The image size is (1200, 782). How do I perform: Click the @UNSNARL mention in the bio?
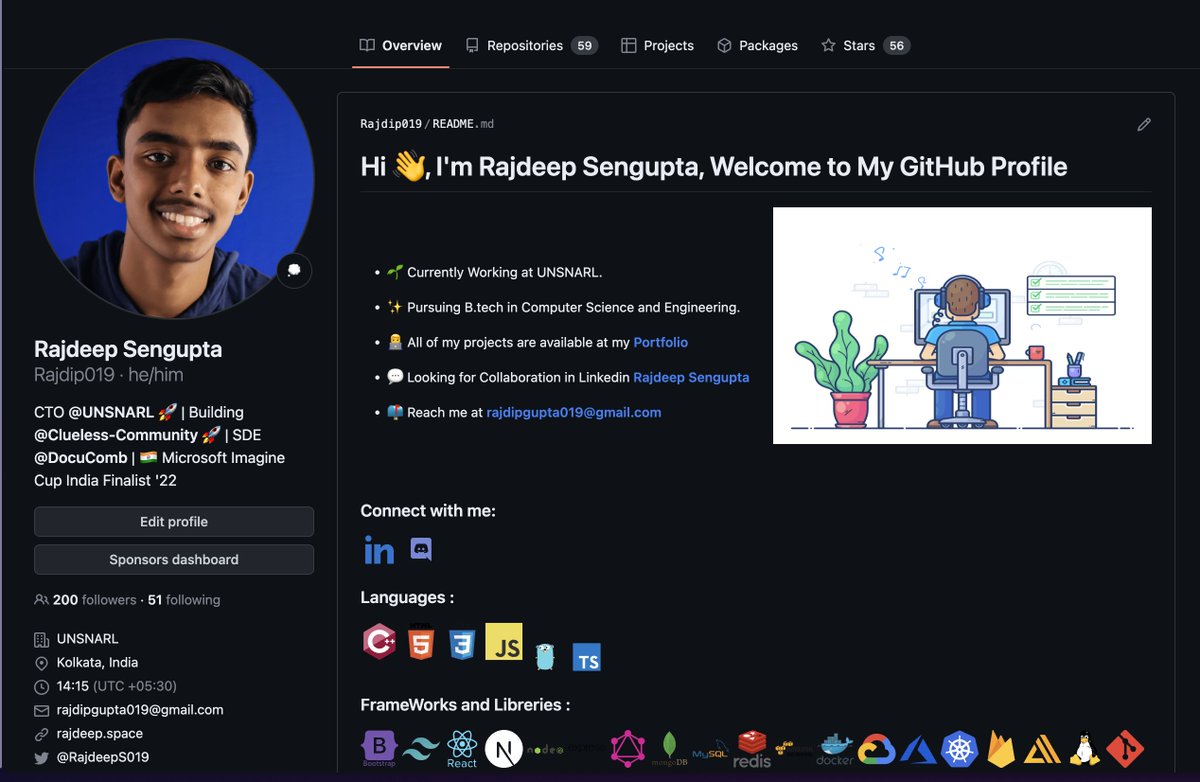coord(111,412)
